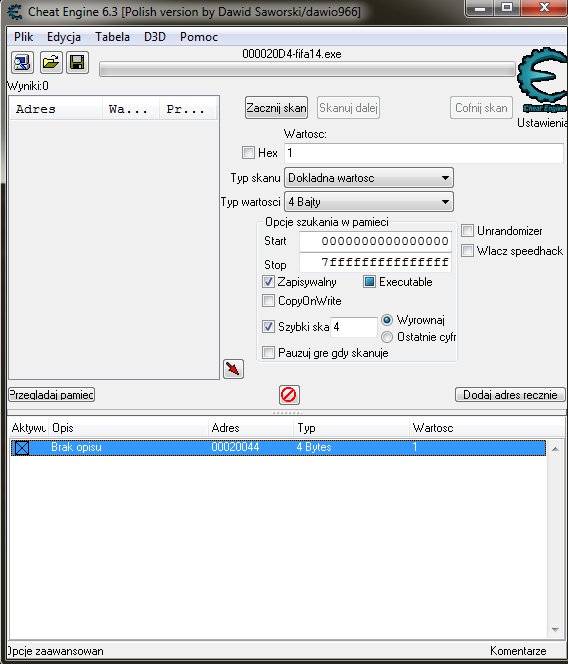Click the Adres header in address table
This screenshot has height=664, width=568.
(x=251, y=428)
